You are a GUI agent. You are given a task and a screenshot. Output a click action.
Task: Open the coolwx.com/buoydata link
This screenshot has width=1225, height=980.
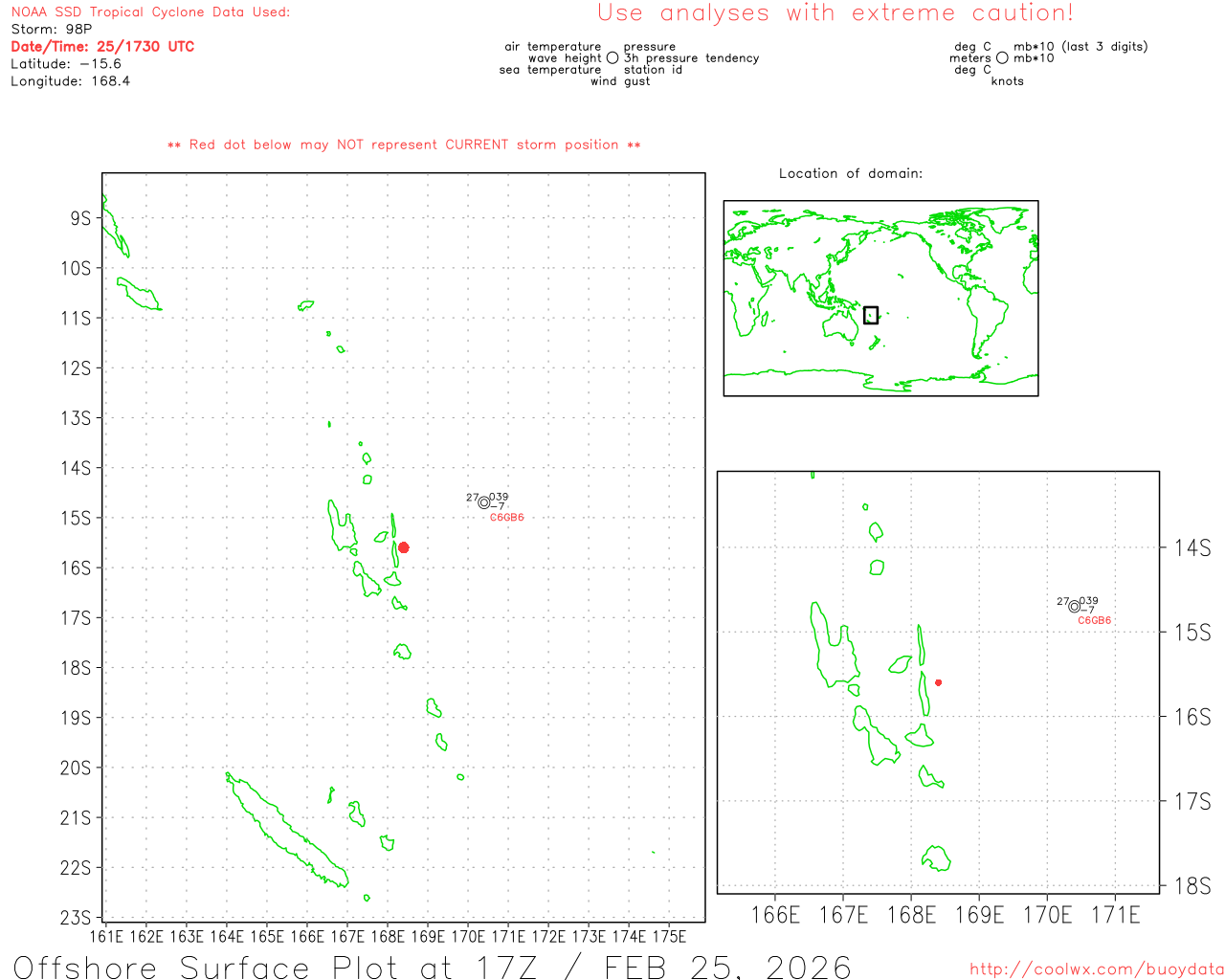pos(1097,969)
